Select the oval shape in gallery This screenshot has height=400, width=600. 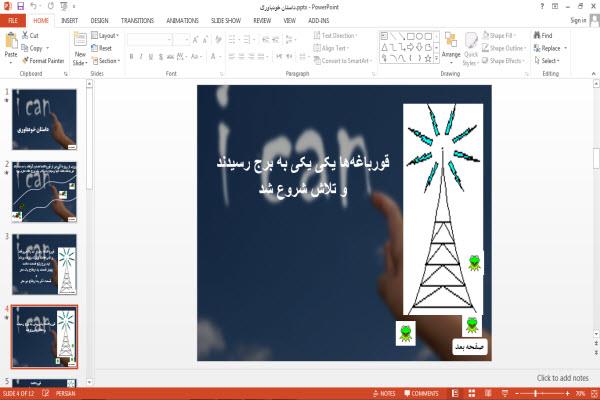tap(419, 36)
